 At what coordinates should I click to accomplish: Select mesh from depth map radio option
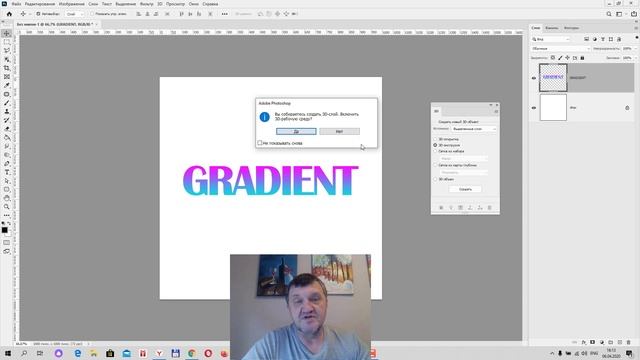pos(435,165)
